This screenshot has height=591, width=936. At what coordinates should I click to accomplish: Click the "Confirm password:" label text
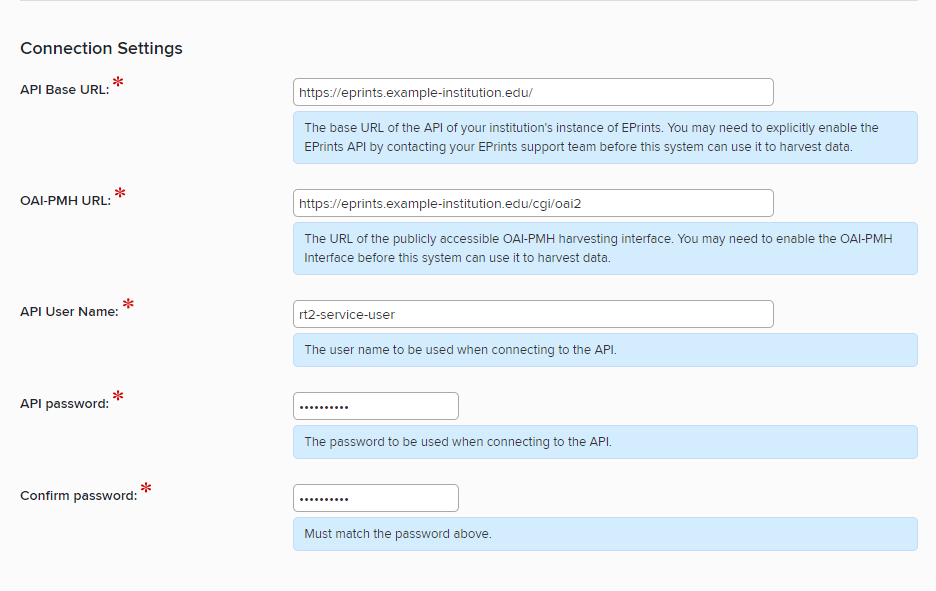[78, 496]
